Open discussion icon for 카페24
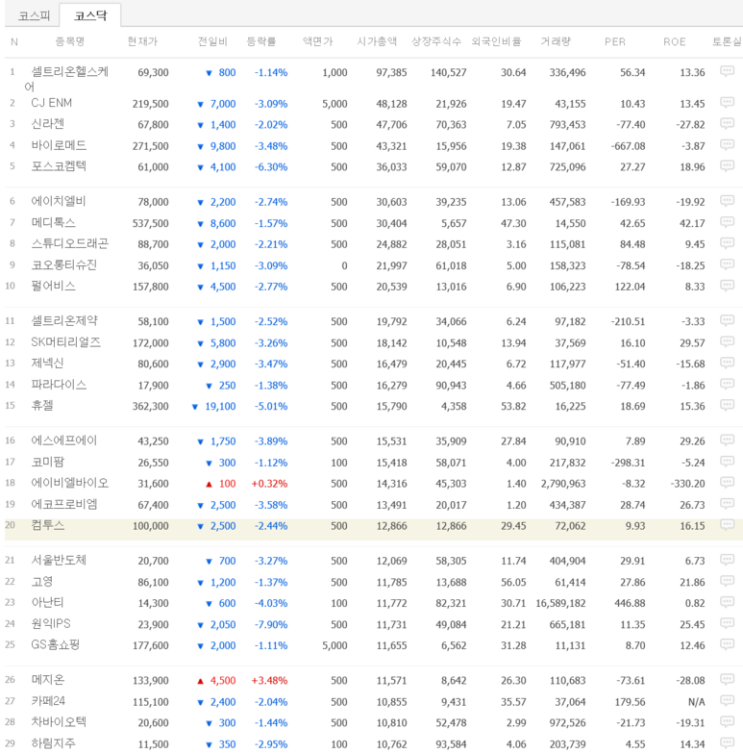This screenshot has height=754, width=743. [727, 701]
